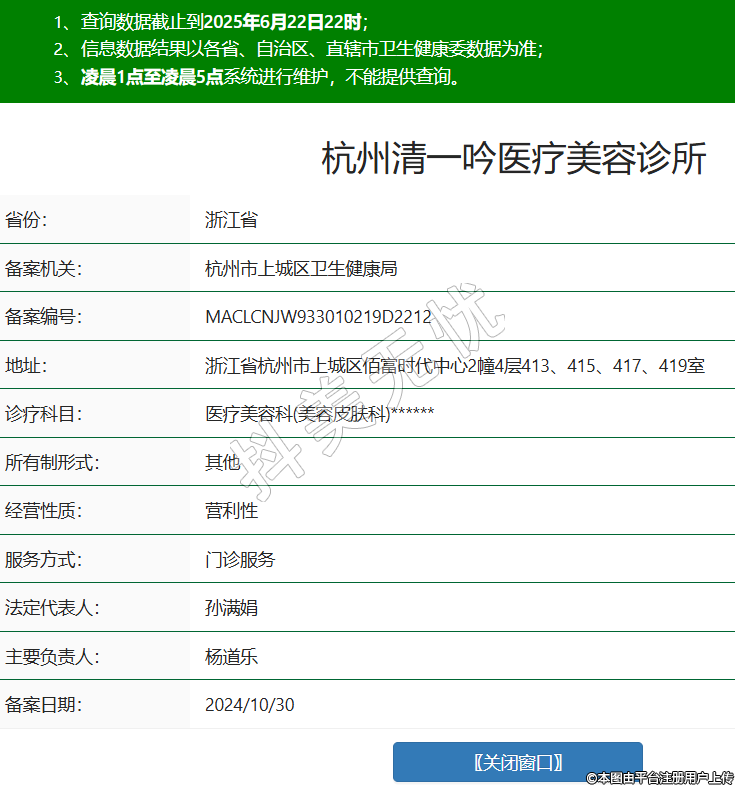Click the 法定代表人 row label

pos(52,608)
